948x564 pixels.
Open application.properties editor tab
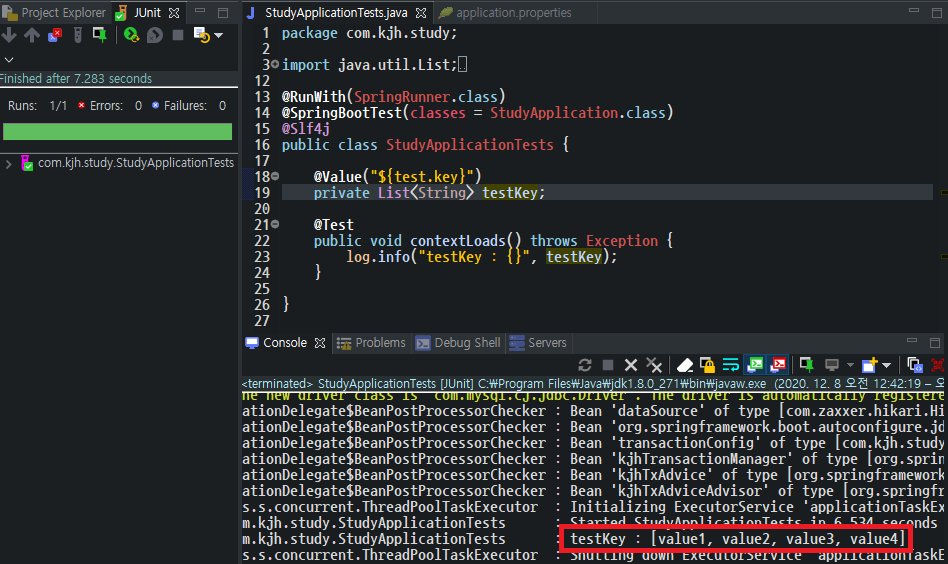pos(505,13)
